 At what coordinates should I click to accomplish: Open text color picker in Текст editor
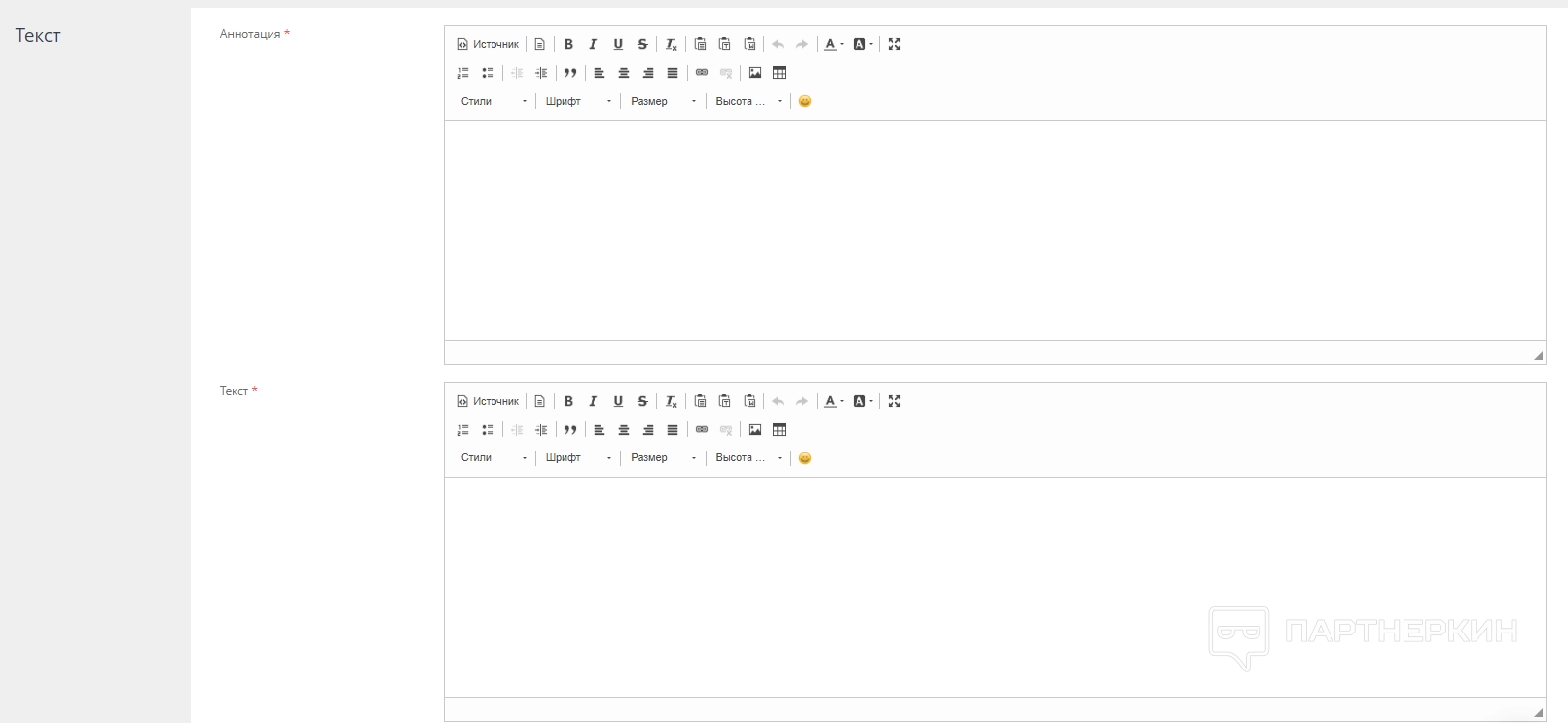tap(834, 401)
